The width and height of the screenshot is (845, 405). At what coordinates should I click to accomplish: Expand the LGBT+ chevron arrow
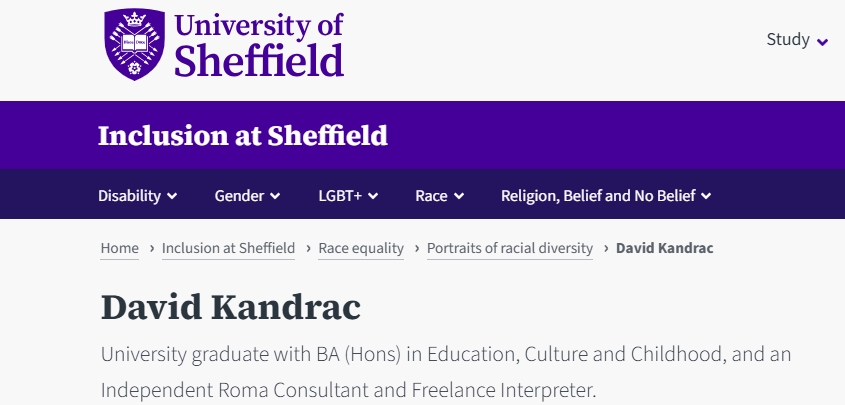[x=373, y=196]
